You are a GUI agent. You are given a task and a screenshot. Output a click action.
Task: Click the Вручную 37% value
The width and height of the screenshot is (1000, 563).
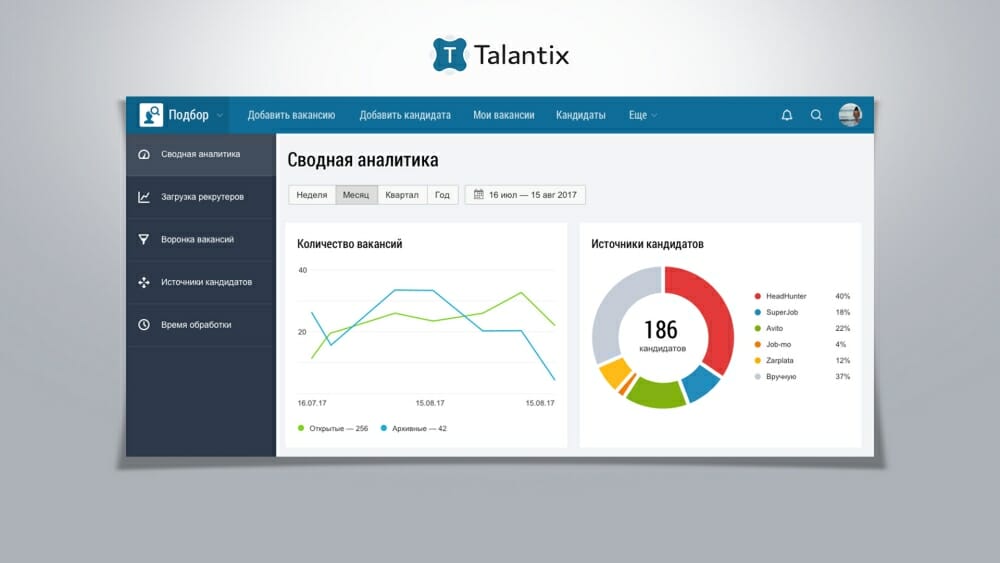842,377
